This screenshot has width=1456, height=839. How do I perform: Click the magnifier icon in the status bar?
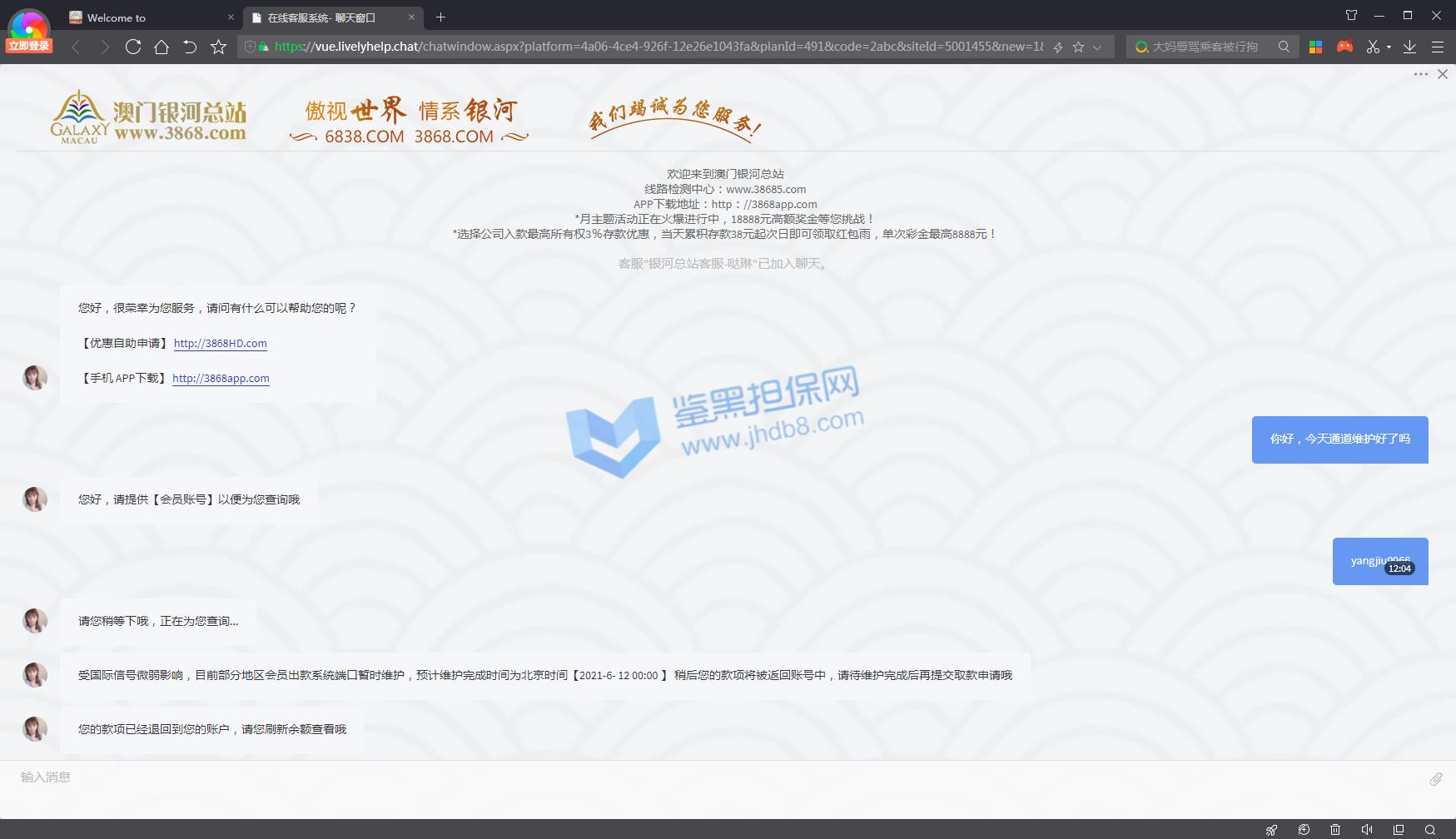[1430, 830]
